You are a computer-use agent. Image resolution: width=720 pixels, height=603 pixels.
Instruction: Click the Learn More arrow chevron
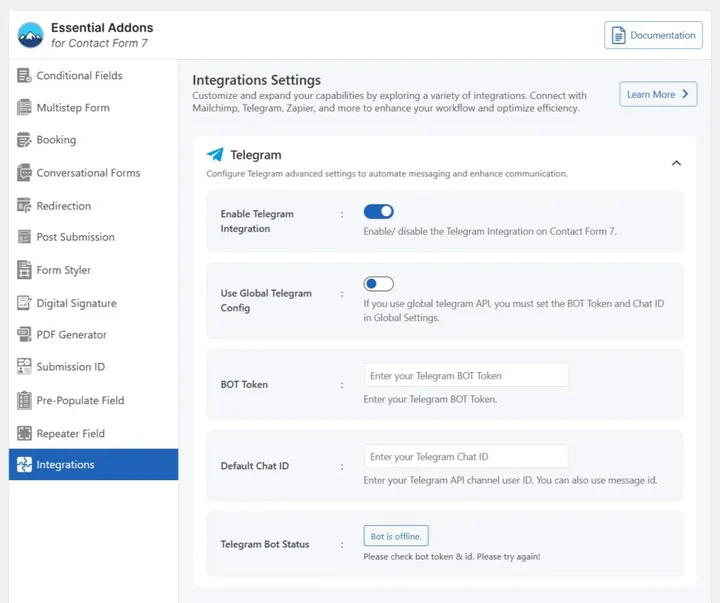(685, 94)
